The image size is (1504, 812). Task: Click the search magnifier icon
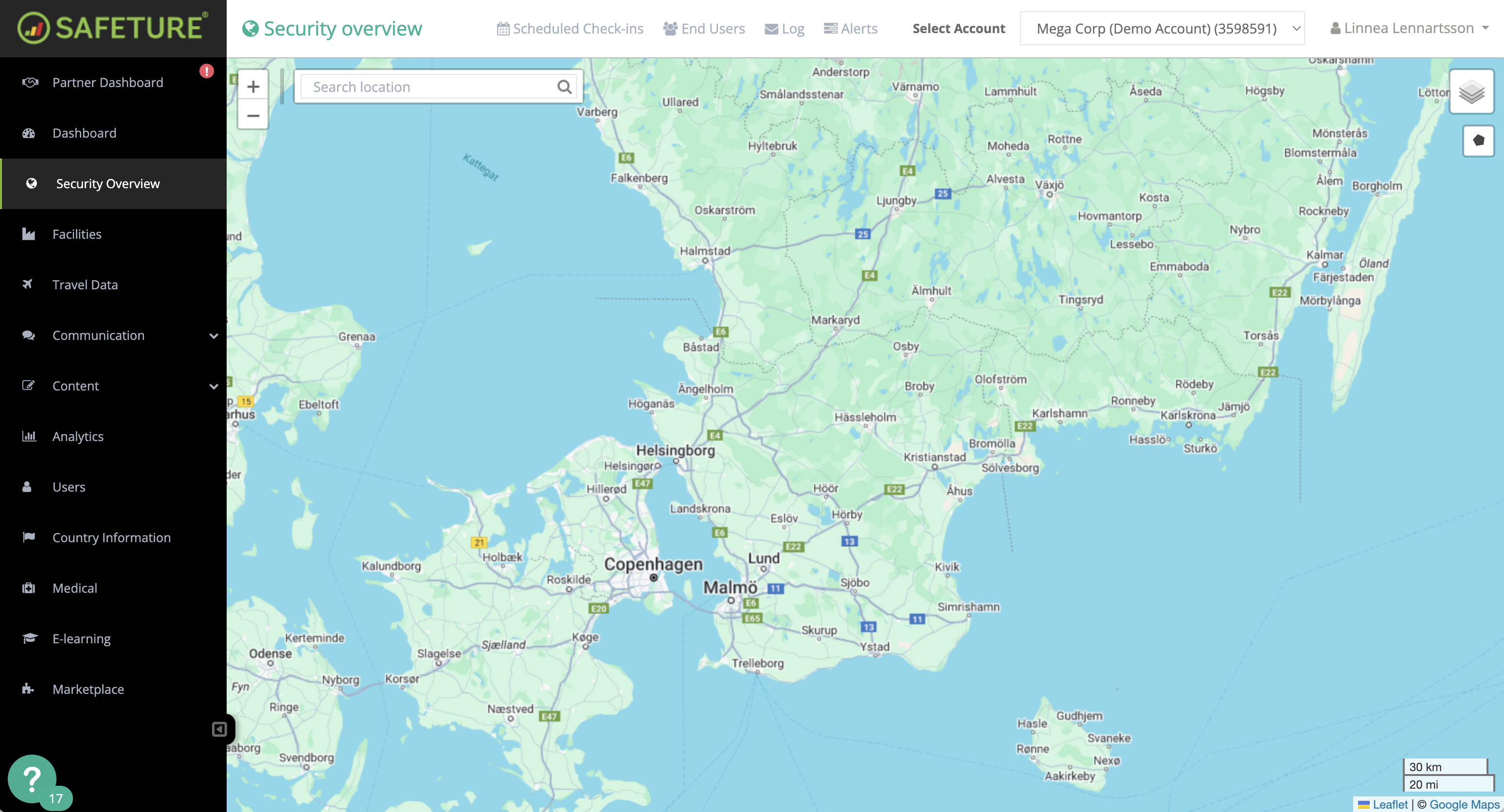tap(564, 87)
